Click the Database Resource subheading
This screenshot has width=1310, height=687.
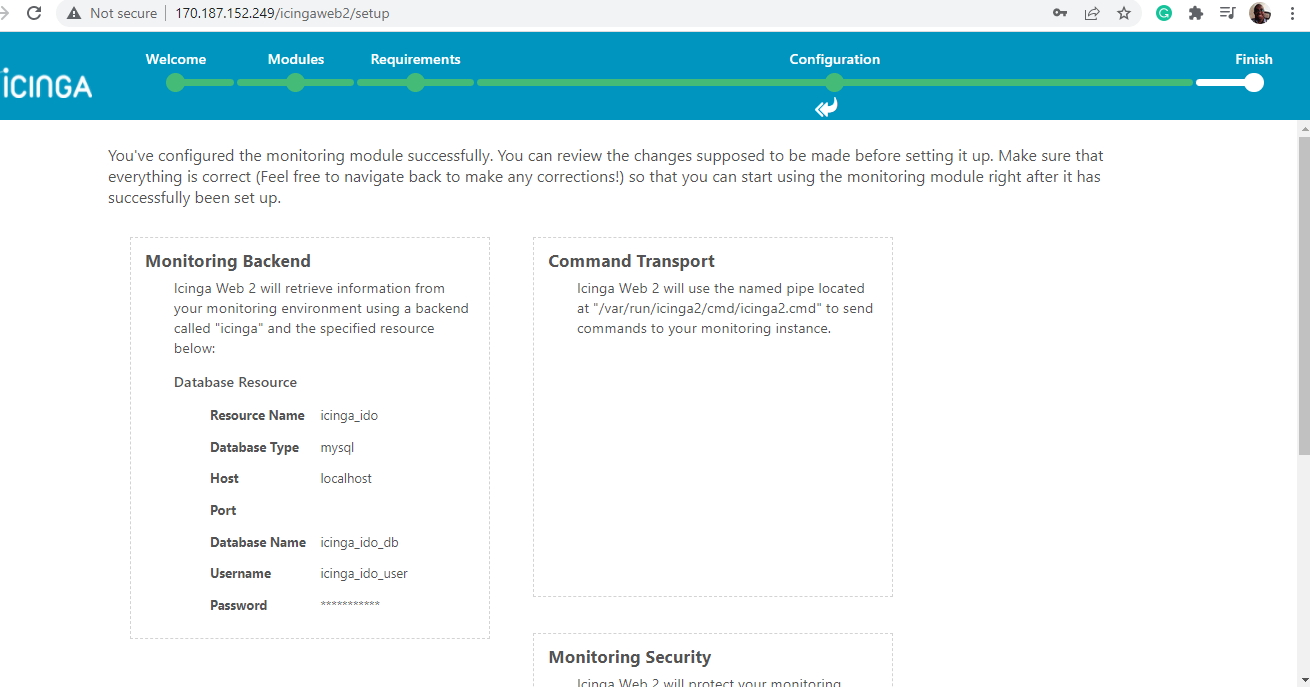pyautogui.click(x=235, y=382)
